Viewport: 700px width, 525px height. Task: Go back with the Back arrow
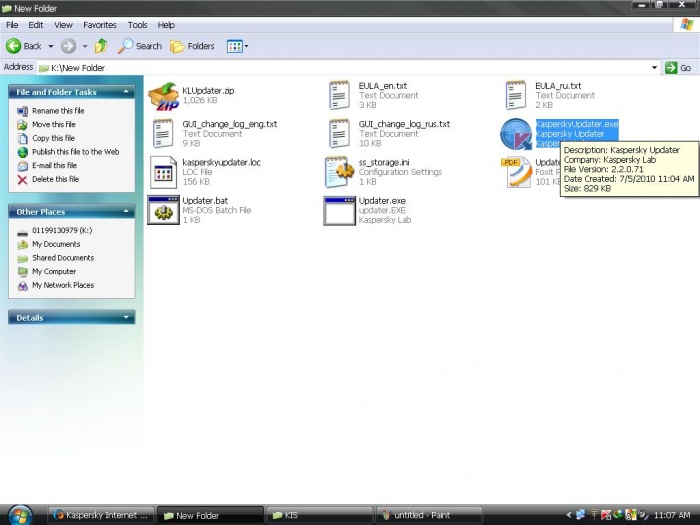[x=24, y=46]
